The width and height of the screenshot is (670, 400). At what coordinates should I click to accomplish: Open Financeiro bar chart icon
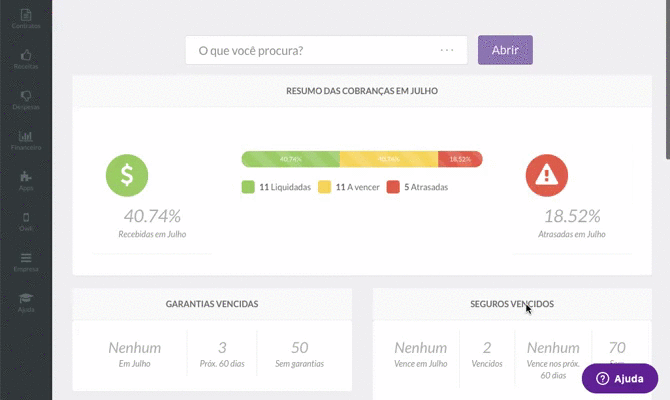tap(26, 139)
